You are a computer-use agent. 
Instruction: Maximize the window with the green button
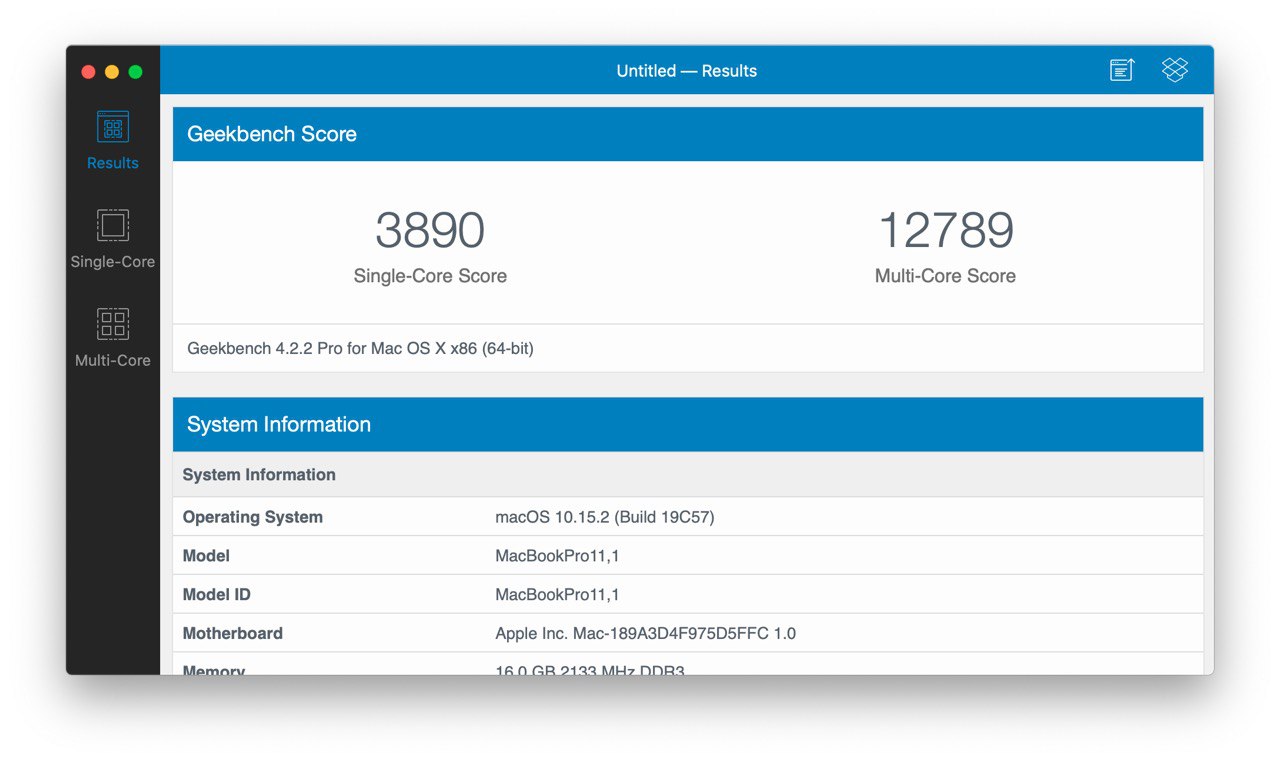click(136, 72)
